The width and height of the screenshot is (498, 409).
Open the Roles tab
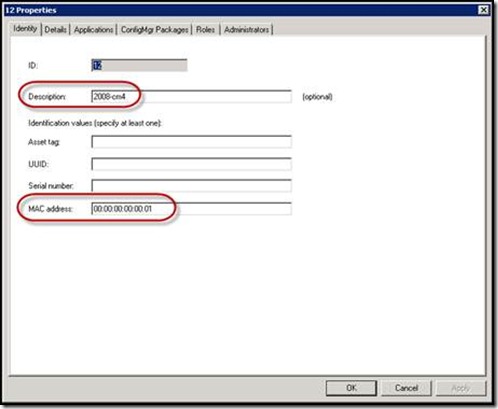coord(205,30)
